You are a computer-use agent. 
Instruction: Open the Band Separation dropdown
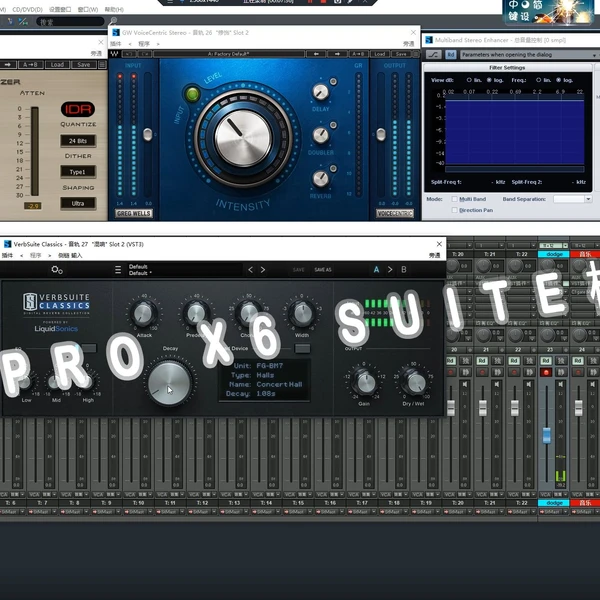pyautogui.click(x=572, y=199)
